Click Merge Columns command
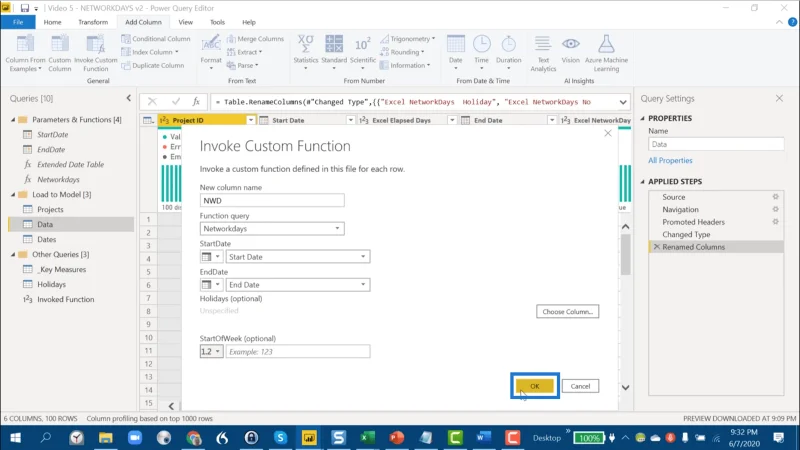 [x=255, y=39]
